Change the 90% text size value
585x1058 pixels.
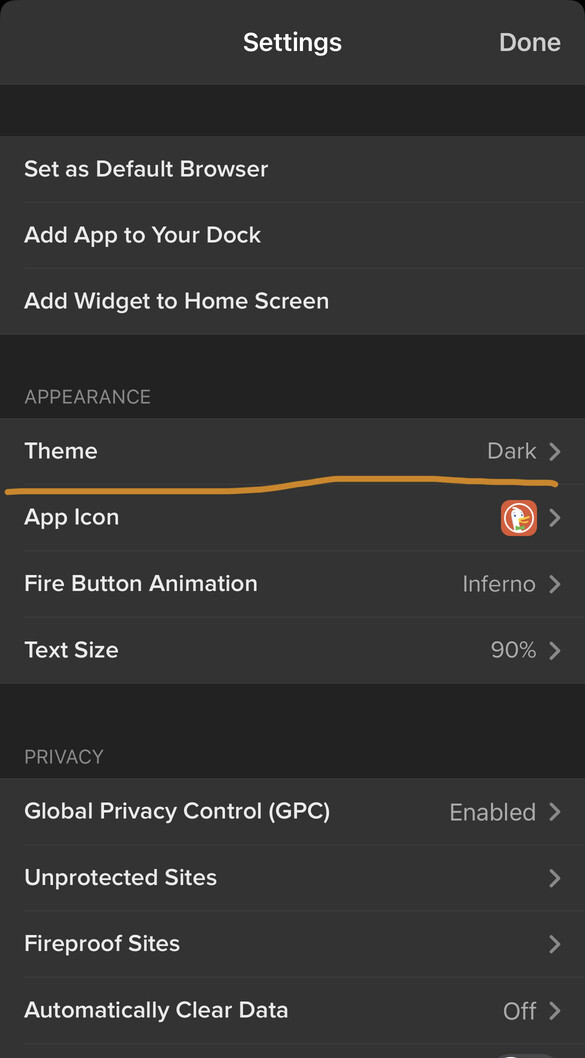point(513,650)
